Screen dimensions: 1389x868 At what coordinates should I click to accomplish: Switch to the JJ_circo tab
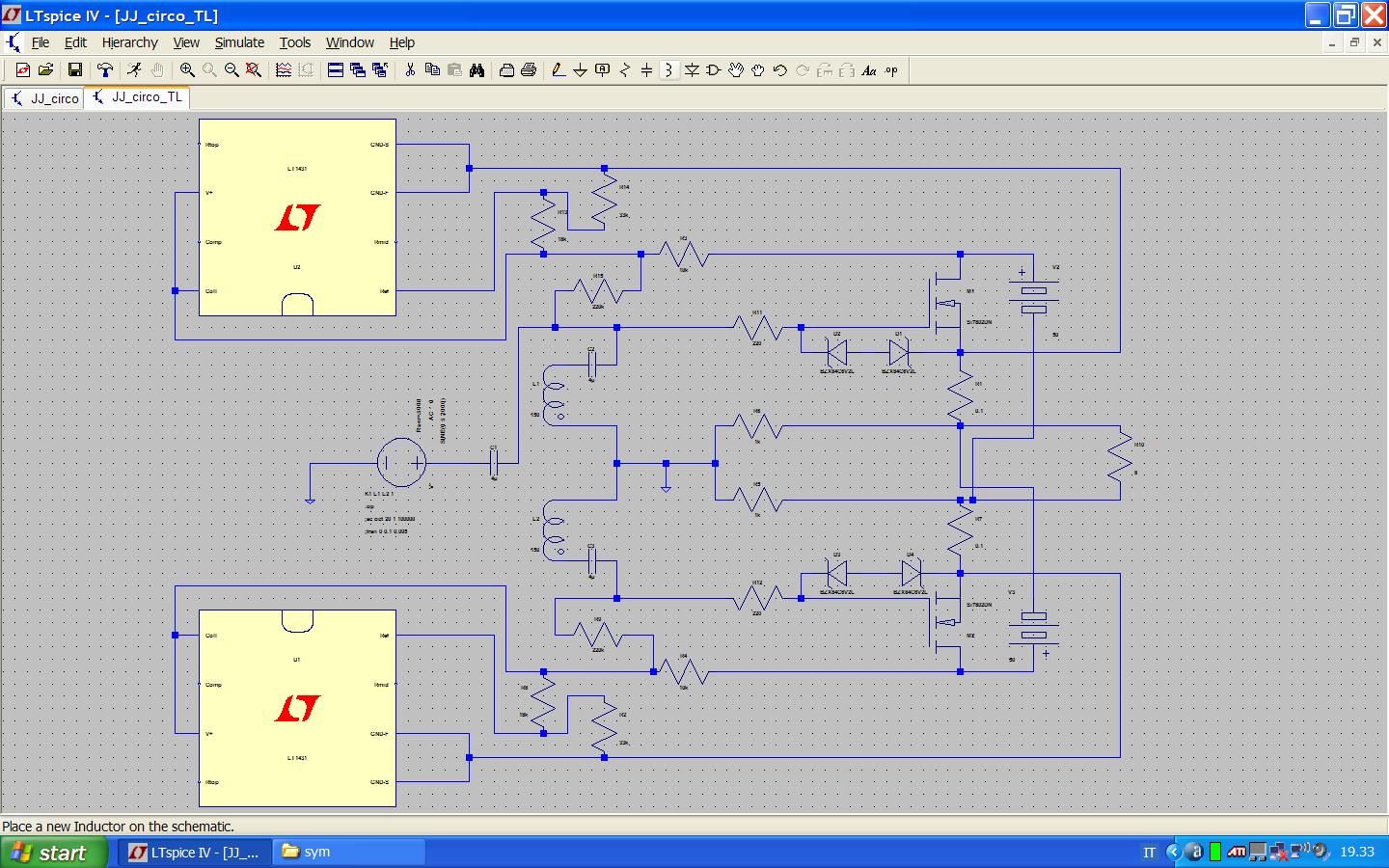pyautogui.click(x=44, y=98)
